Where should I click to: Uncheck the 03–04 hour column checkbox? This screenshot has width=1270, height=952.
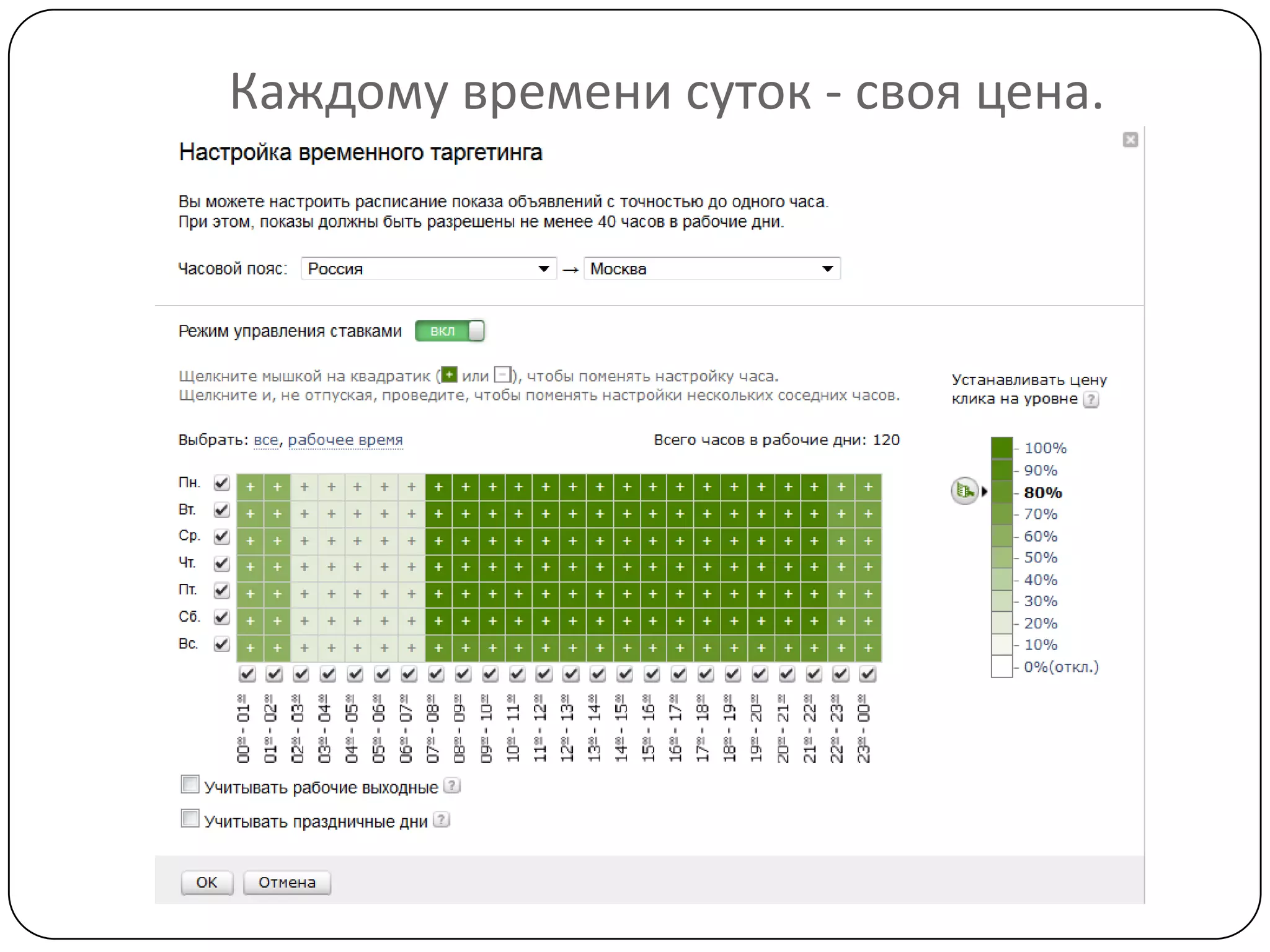point(328,674)
